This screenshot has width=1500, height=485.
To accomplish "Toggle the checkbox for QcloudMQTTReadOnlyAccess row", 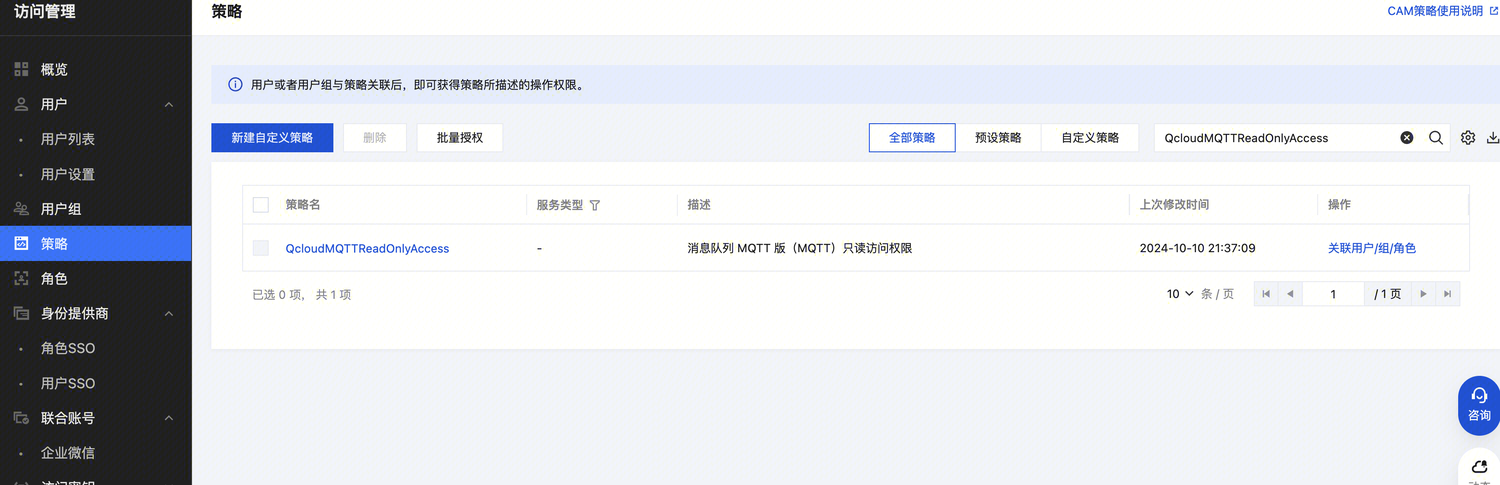I will click(x=261, y=248).
